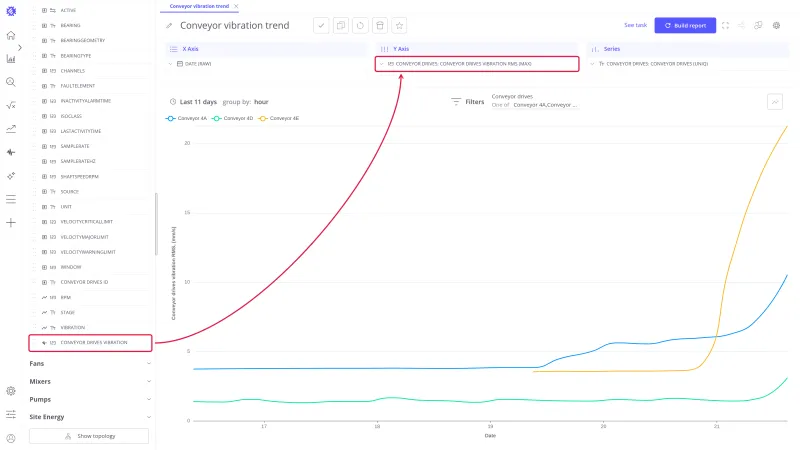This screenshot has width=800, height=450.
Task: Close the Conveyor vibration trend tab
Action: click(x=236, y=6)
